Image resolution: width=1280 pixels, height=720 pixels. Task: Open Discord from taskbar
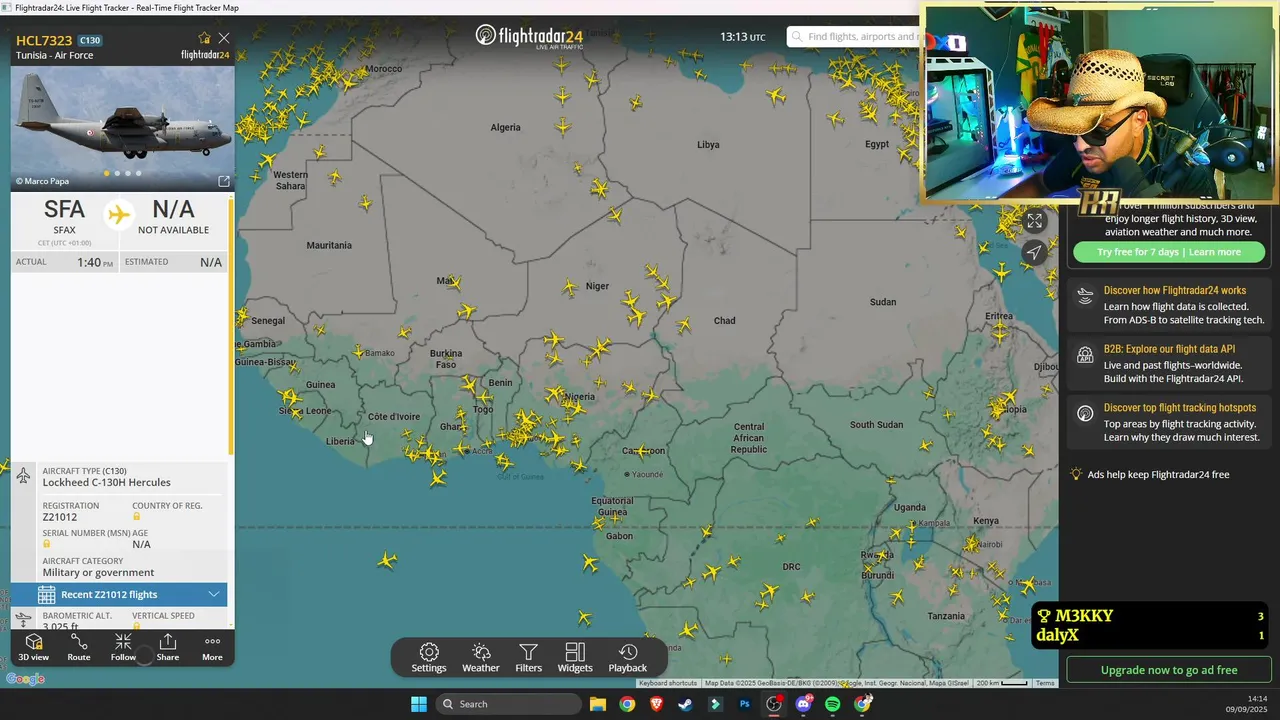803,704
